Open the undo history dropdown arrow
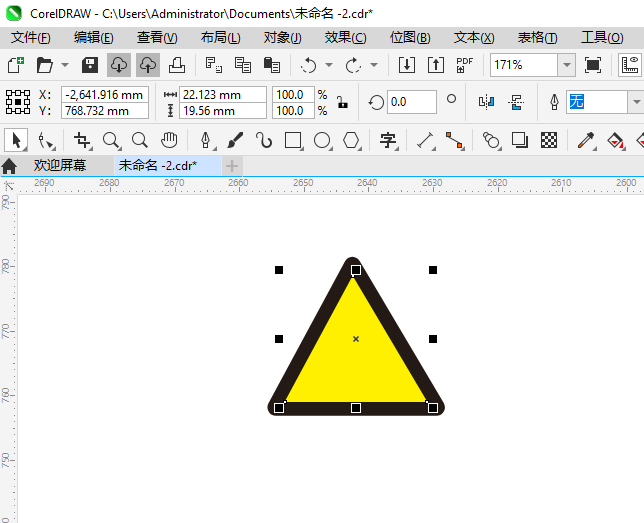 [329, 65]
